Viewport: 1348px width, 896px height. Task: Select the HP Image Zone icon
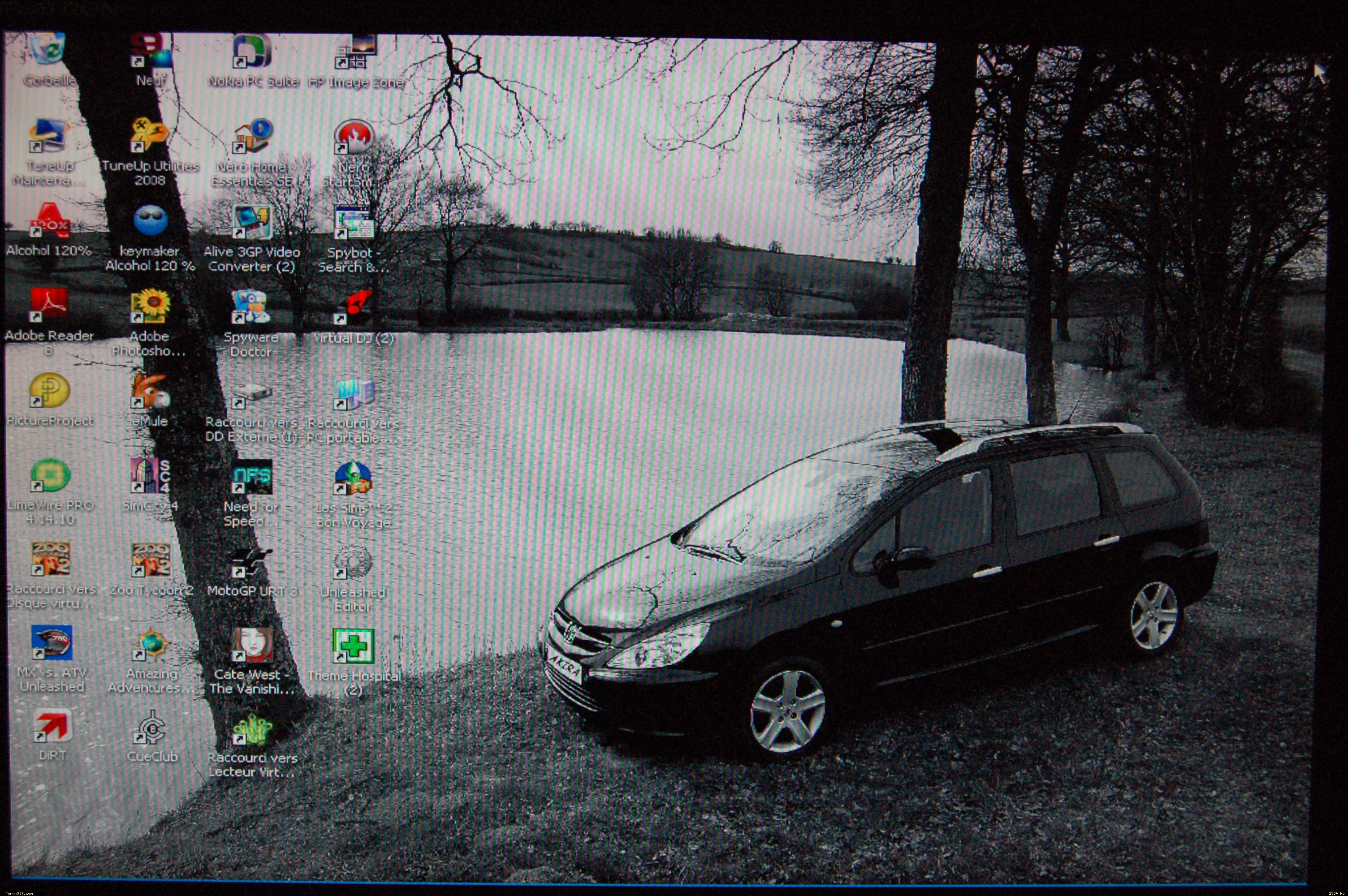coord(355,52)
